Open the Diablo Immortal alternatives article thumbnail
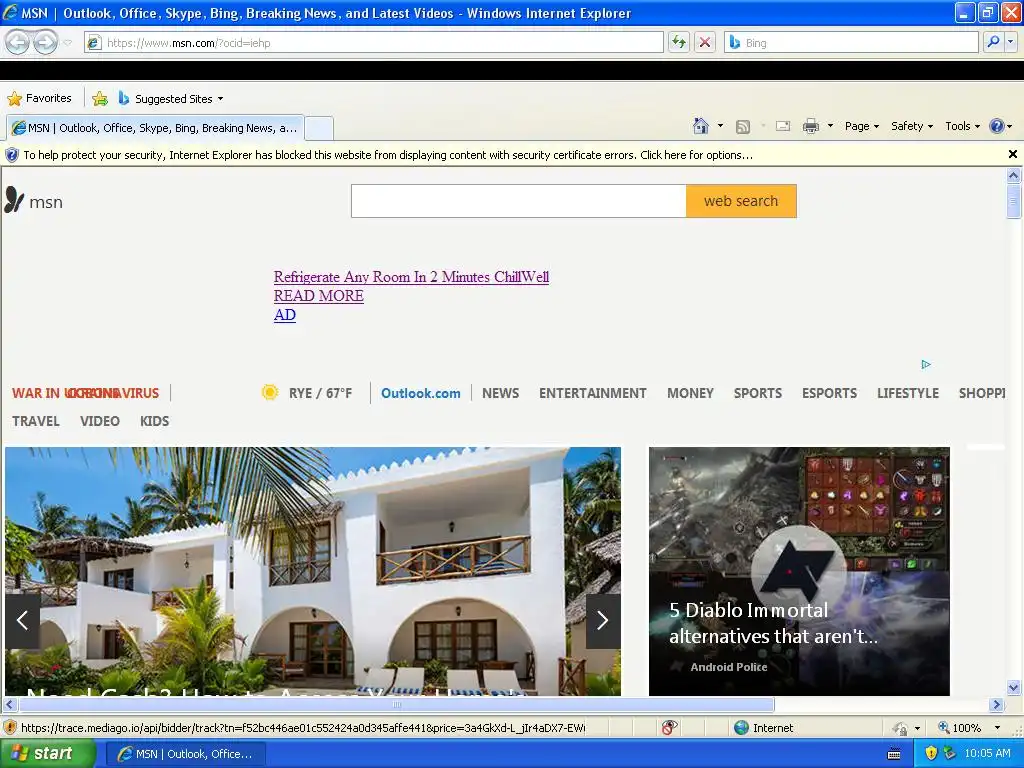The width and height of the screenshot is (1024, 768). click(x=799, y=571)
